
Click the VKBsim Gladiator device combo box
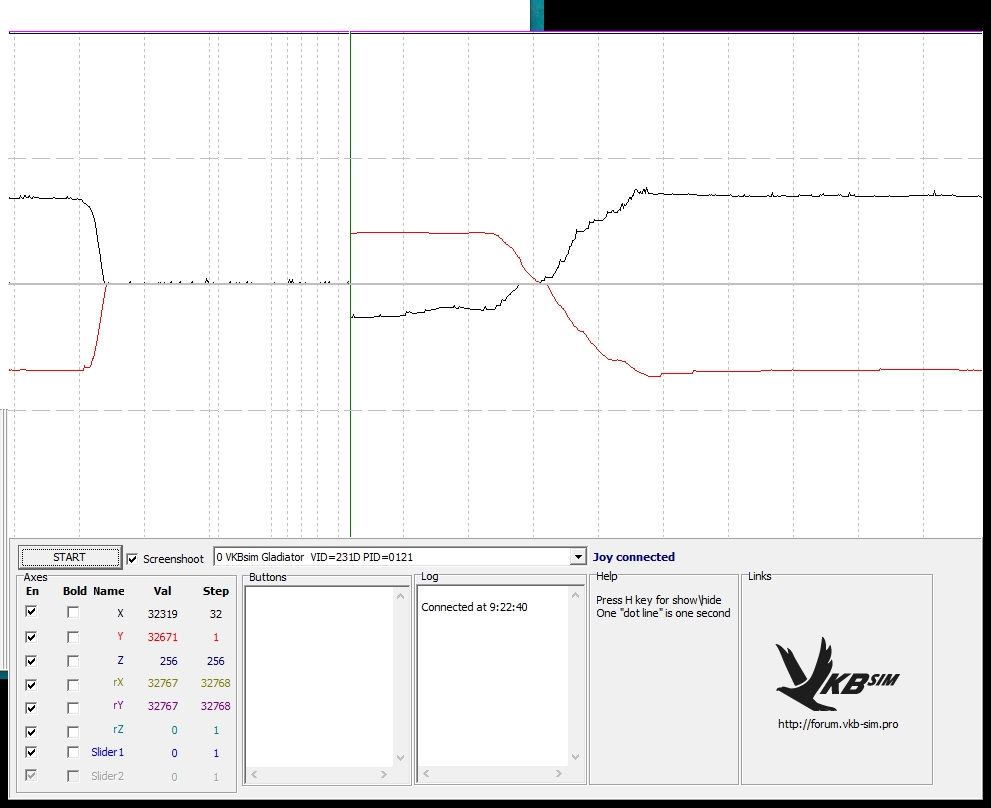[390, 557]
